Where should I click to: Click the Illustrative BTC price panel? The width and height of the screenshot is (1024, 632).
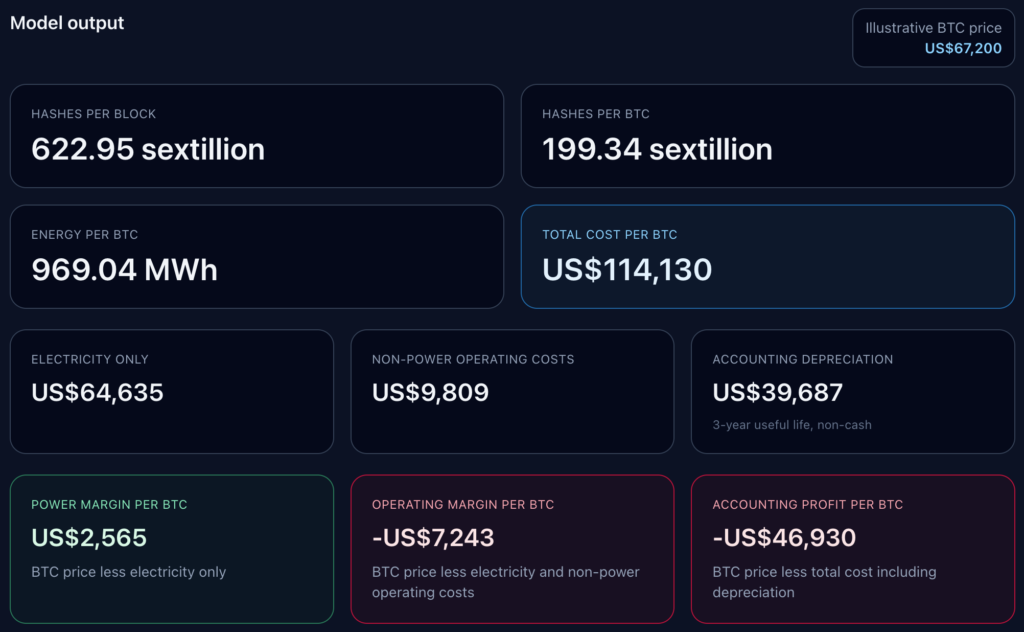tap(932, 38)
